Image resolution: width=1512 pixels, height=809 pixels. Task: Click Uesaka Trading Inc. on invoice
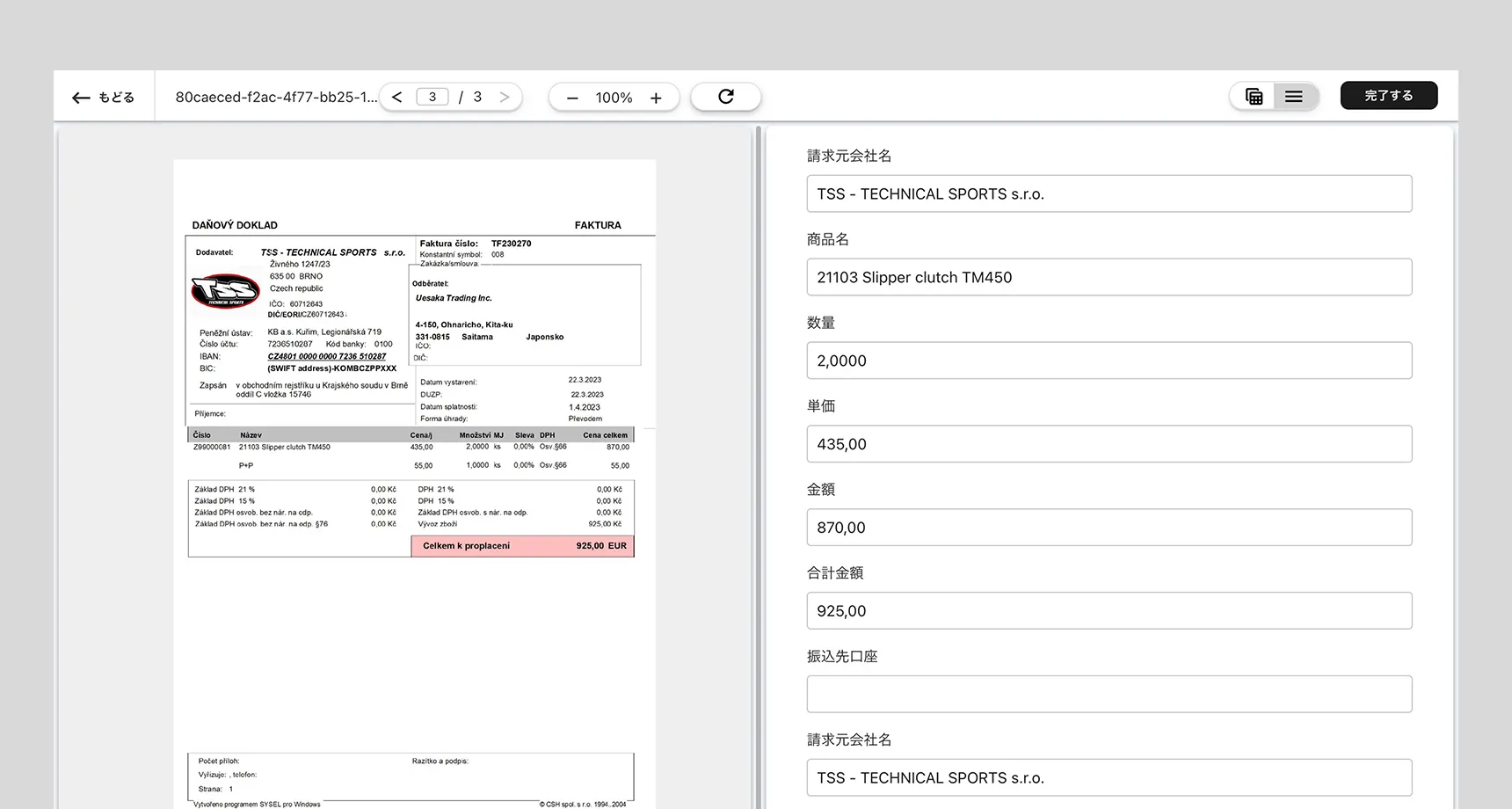[454, 298]
